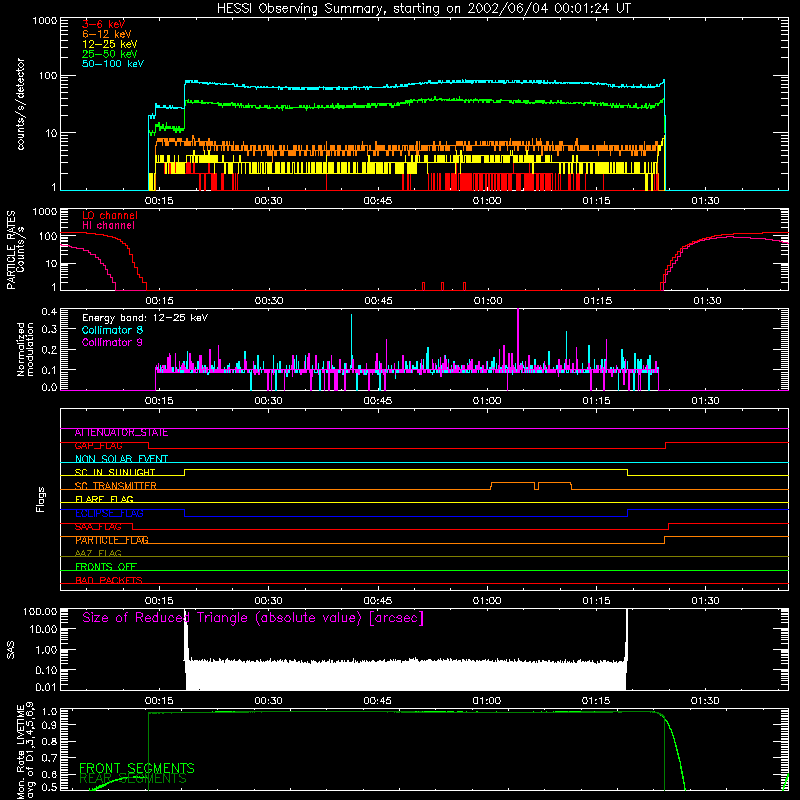Click the tallest magenta modulation spike
The height and width of the screenshot is (800, 800).
(518, 339)
